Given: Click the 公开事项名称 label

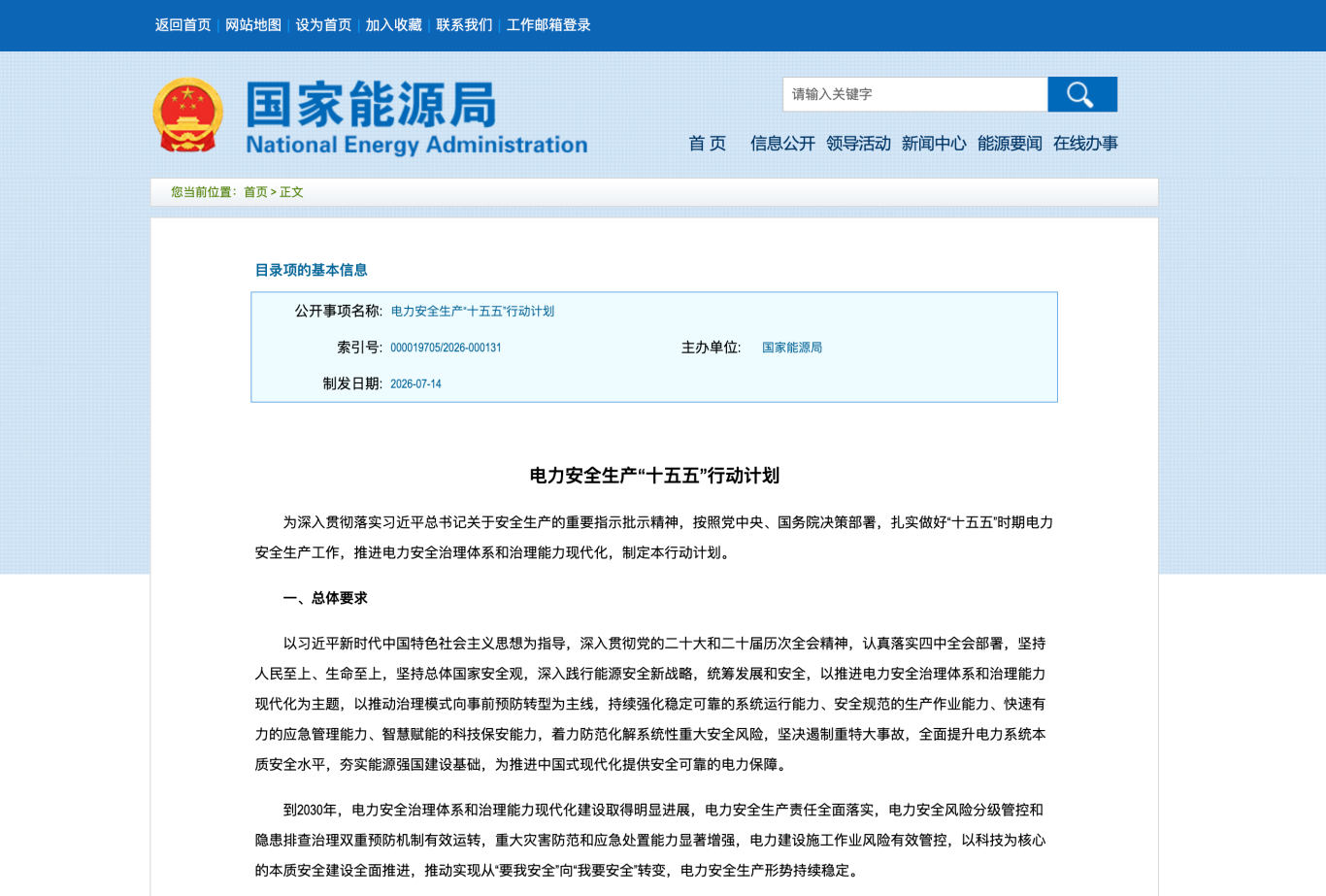Looking at the screenshot, I should click(339, 311).
